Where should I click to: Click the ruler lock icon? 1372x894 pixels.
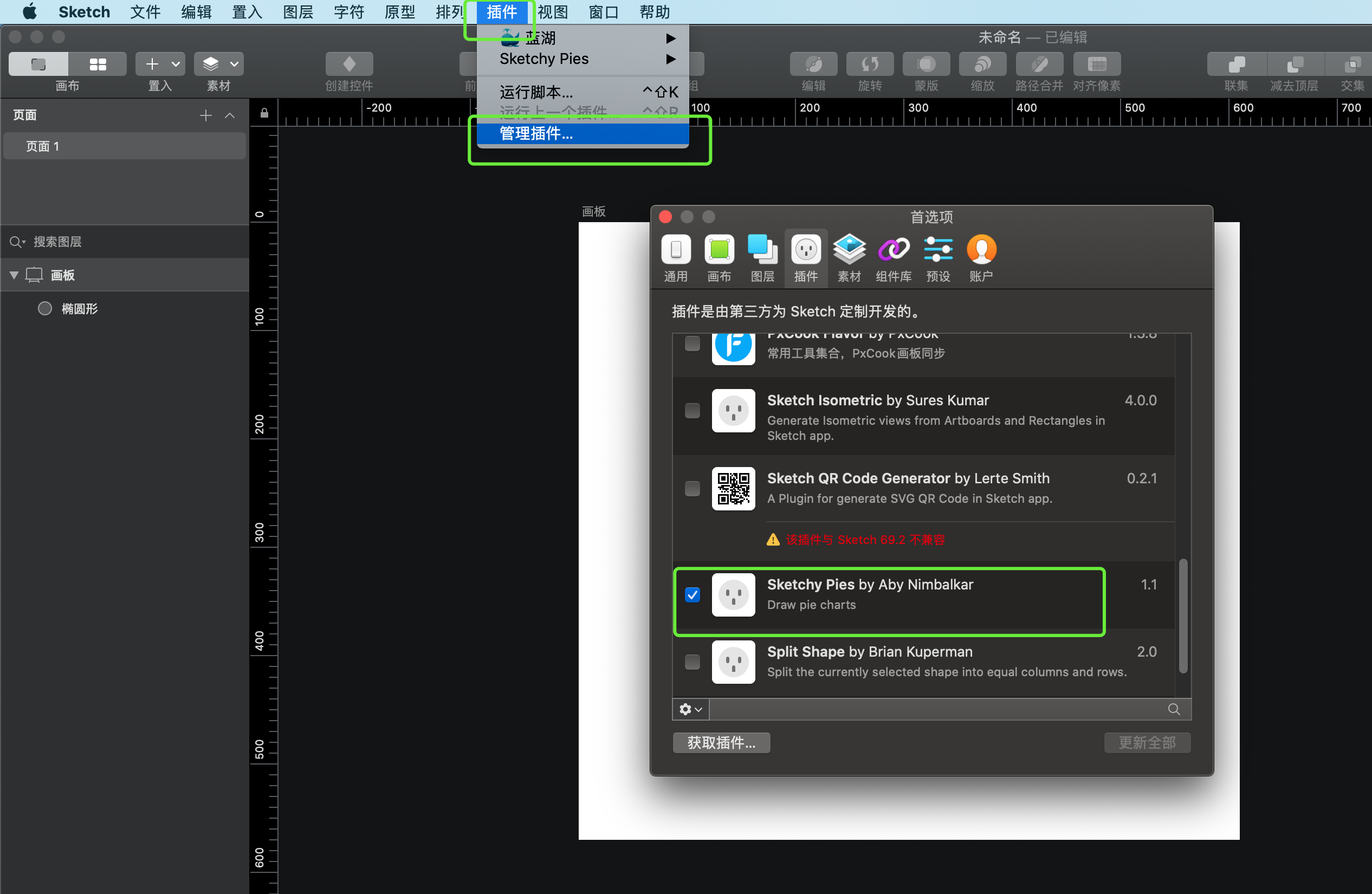pos(264,113)
